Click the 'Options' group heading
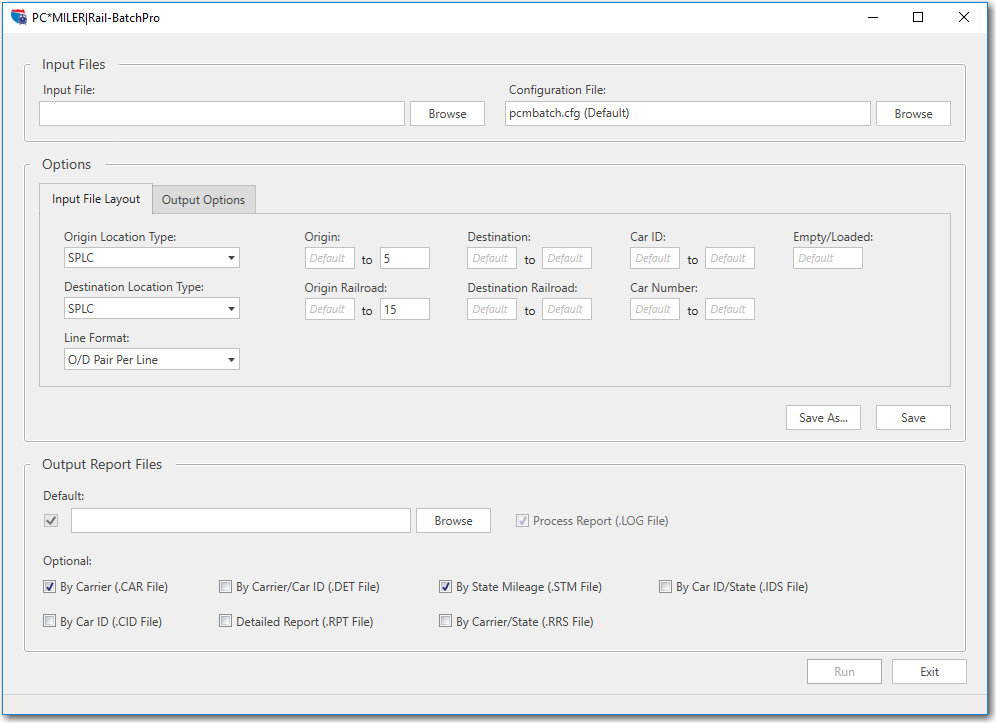This screenshot has height=723, width=996. [x=67, y=164]
